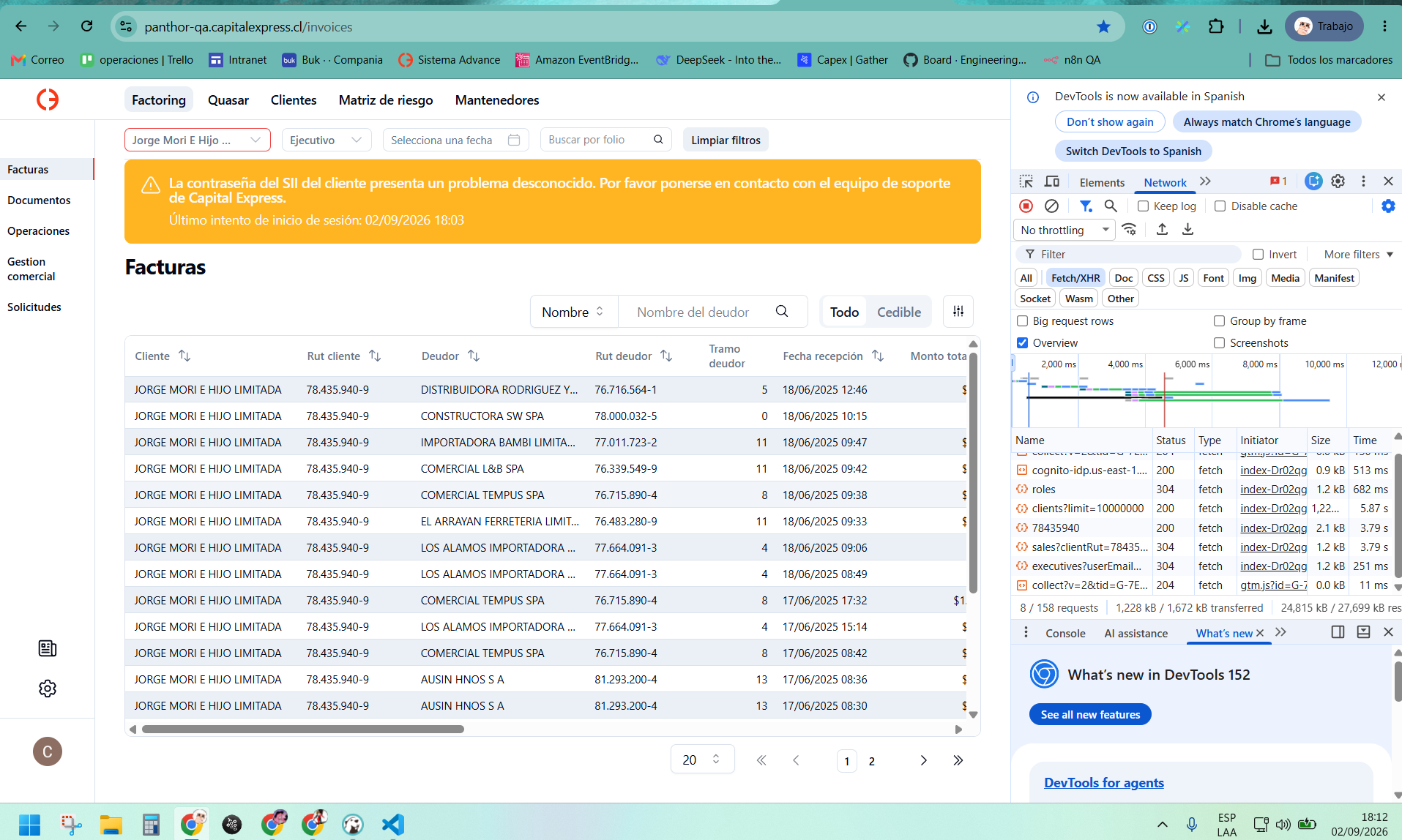Open the Quasar menu

pyautogui.click(x=228, y=100)
